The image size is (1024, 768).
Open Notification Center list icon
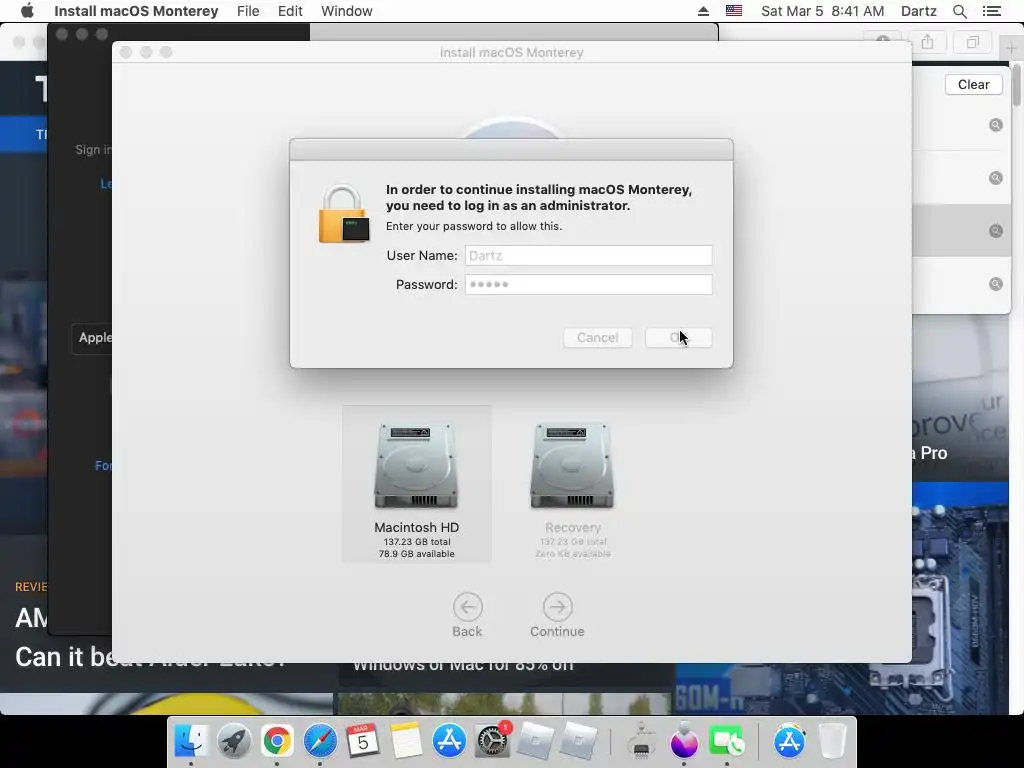pos(991,11)
